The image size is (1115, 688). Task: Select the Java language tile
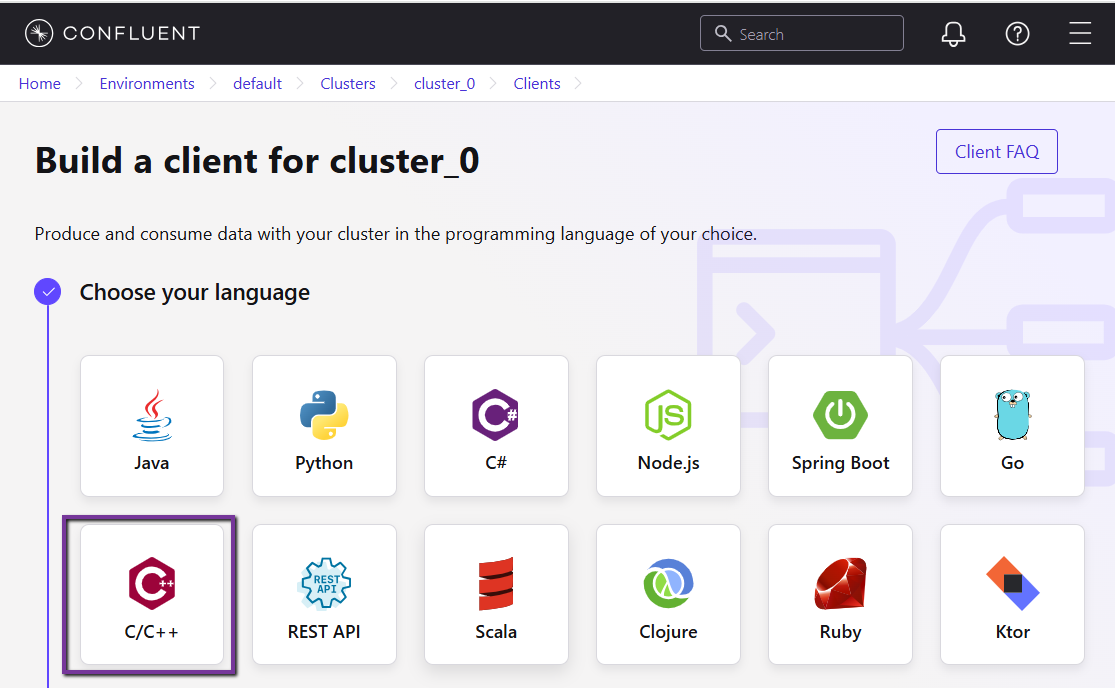tap(152, 426)
